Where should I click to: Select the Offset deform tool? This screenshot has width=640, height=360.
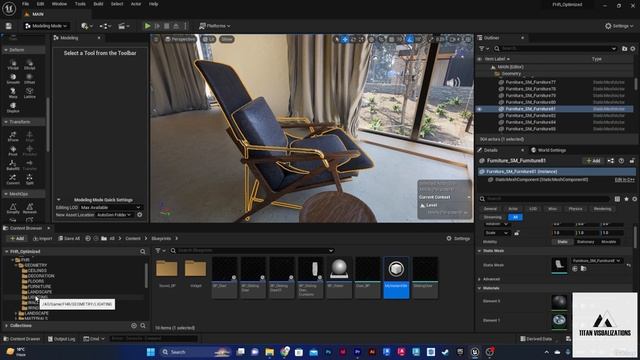pos(29,79)
